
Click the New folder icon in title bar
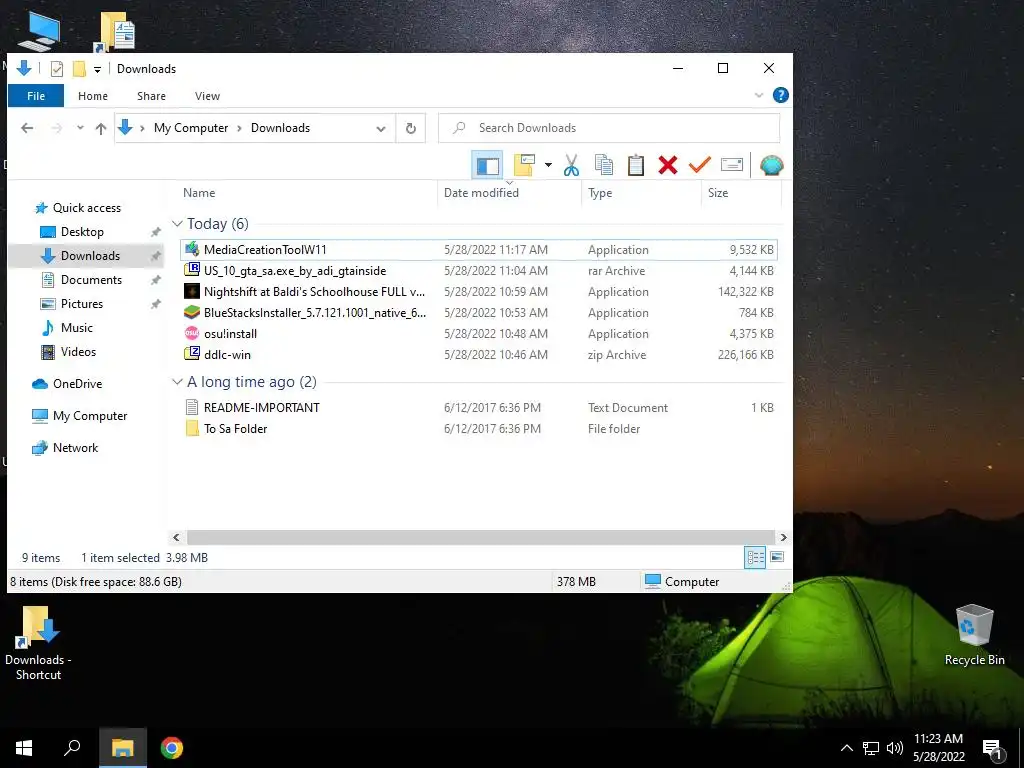[x=79, y=69]
